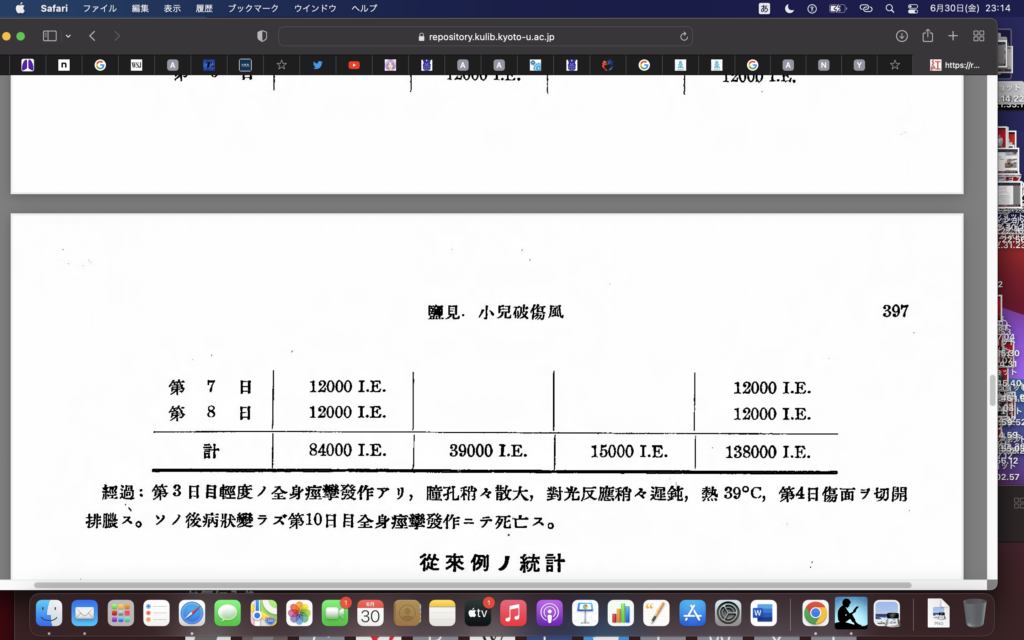The width and height of the screenshot is (1024, 640).
Task: Toggle Do Not Disturb moon icon
Action: point(789,8)
